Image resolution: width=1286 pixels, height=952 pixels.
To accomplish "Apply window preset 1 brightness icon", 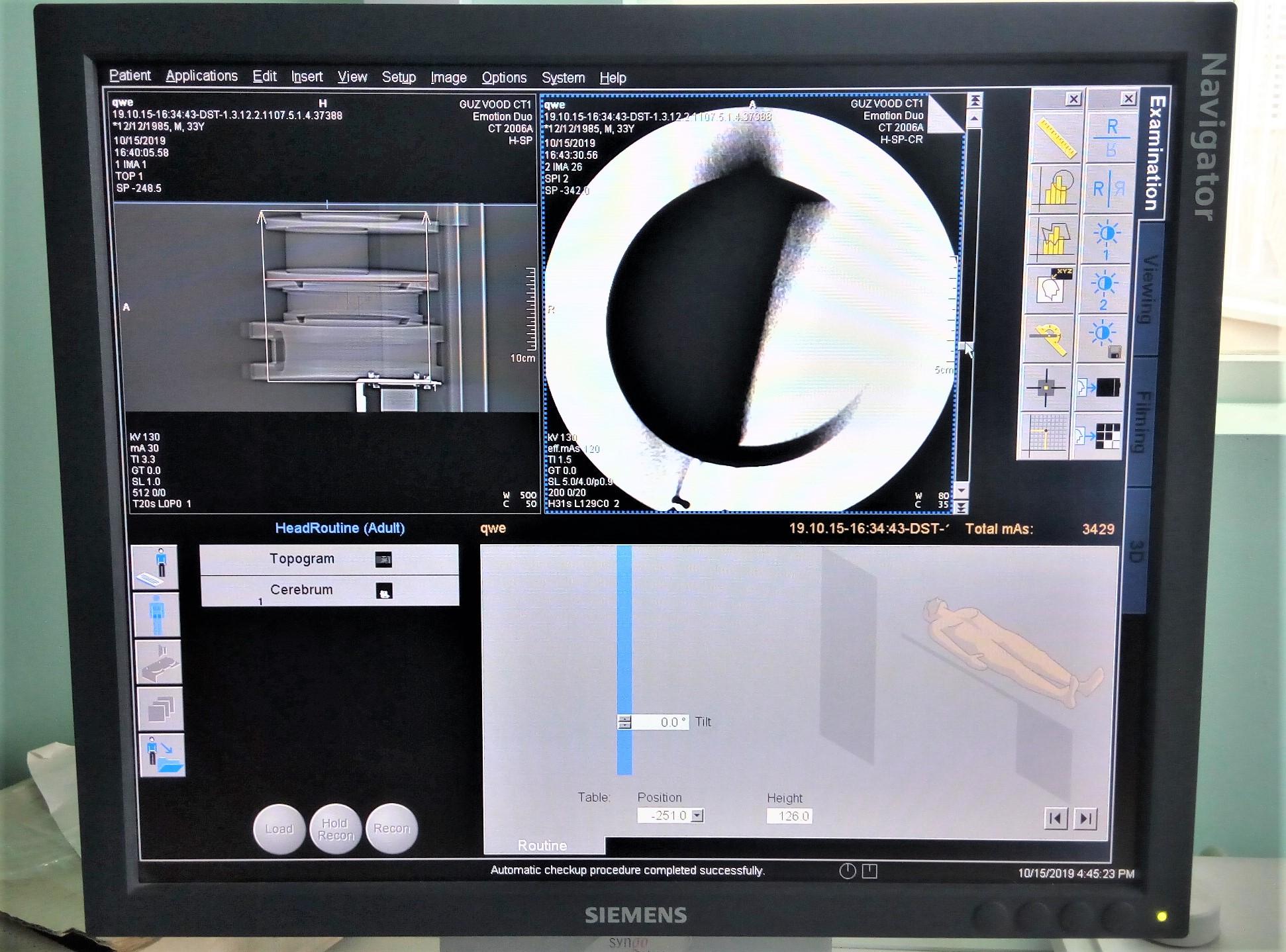I will [x=1106, y=238].
